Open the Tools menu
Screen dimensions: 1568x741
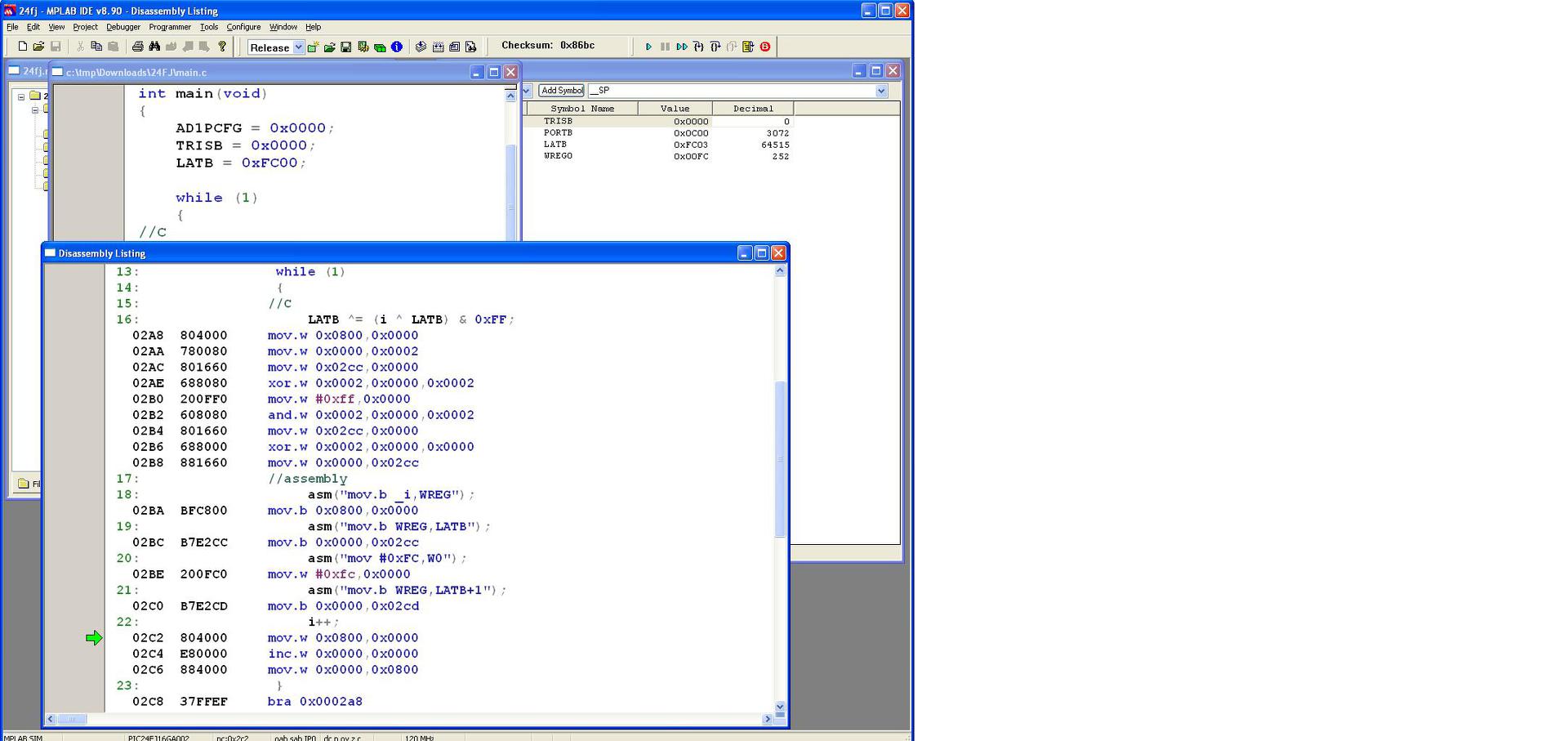[209, 27]
